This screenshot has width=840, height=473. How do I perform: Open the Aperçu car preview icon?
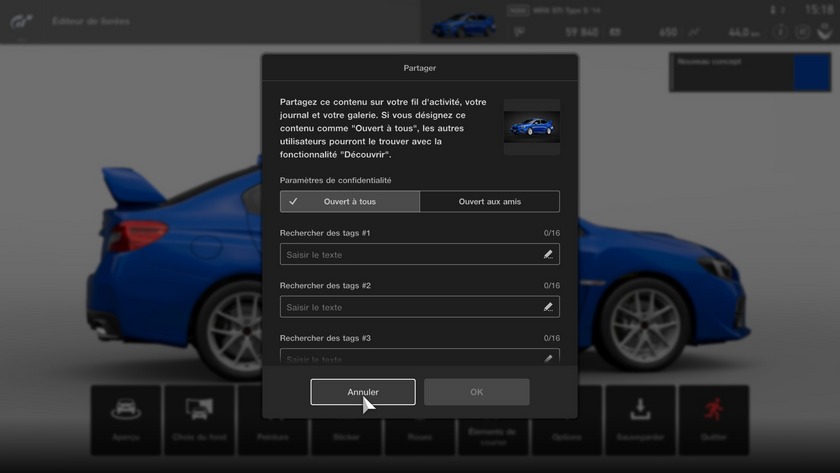(126, 410)
